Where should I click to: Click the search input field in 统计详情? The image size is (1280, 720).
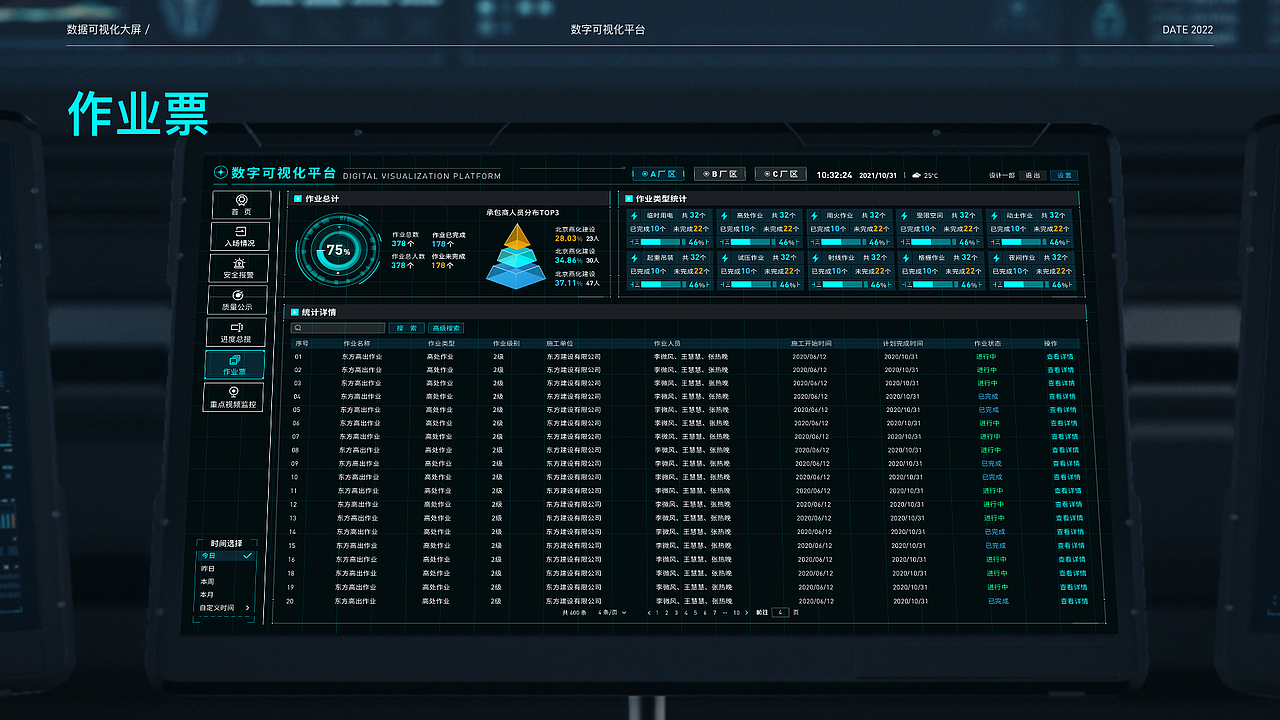point(339,328)
